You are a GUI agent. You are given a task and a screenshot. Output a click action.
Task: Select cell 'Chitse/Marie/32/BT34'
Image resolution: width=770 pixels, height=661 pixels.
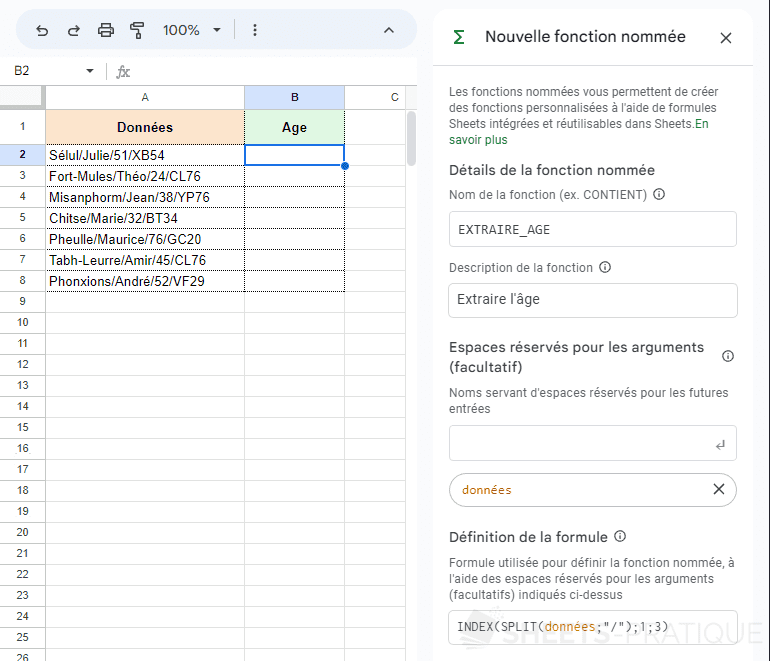[145, 218]
